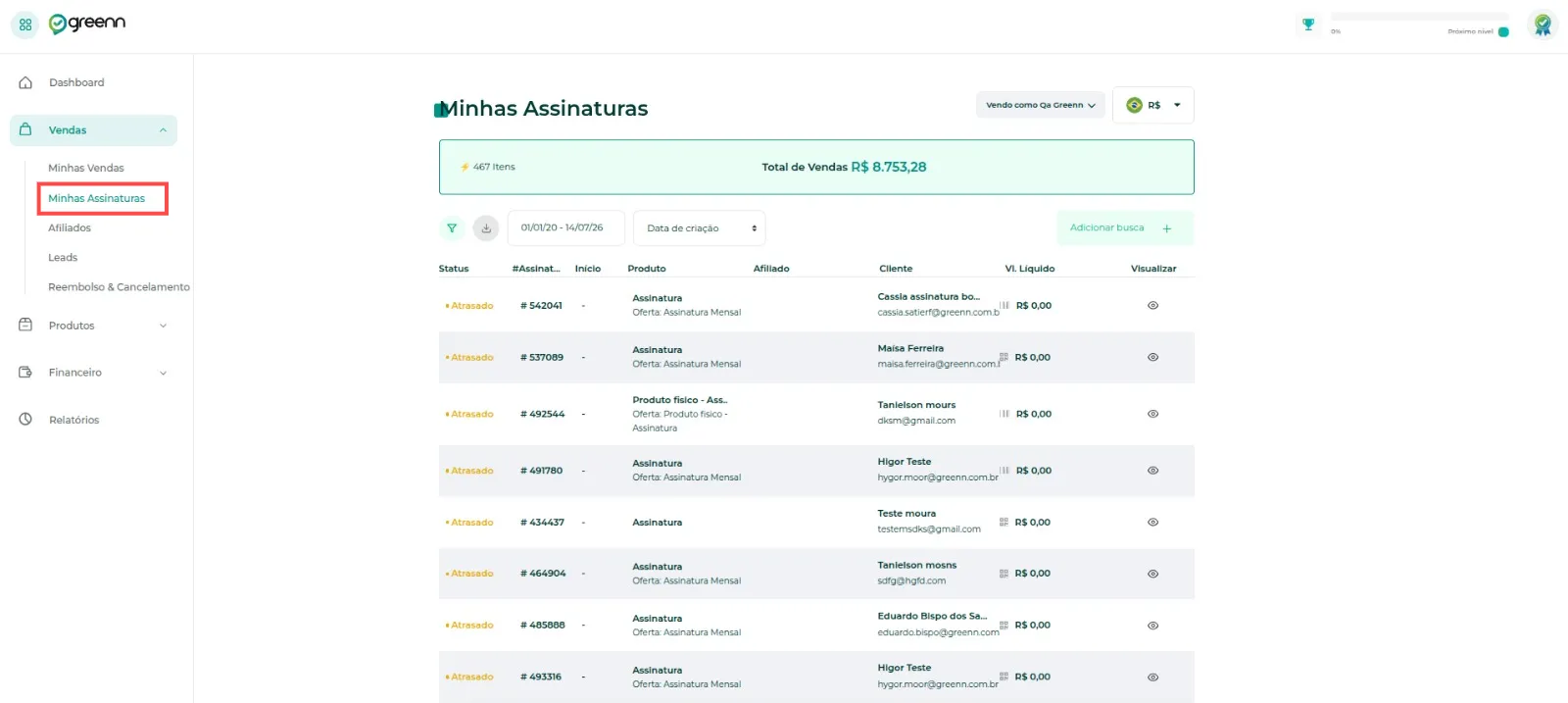
Task: Click the Financeiro wallet icon
Action: tap(25, 373)
